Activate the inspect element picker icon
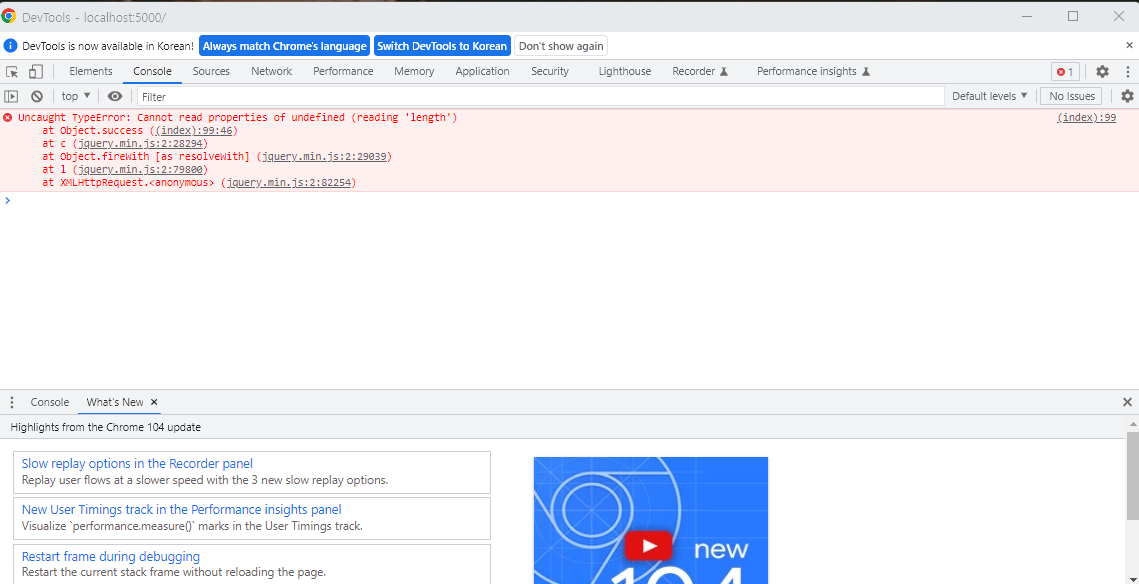The width and height of the screenshot is (1139, 584). [x=12, y=72]
